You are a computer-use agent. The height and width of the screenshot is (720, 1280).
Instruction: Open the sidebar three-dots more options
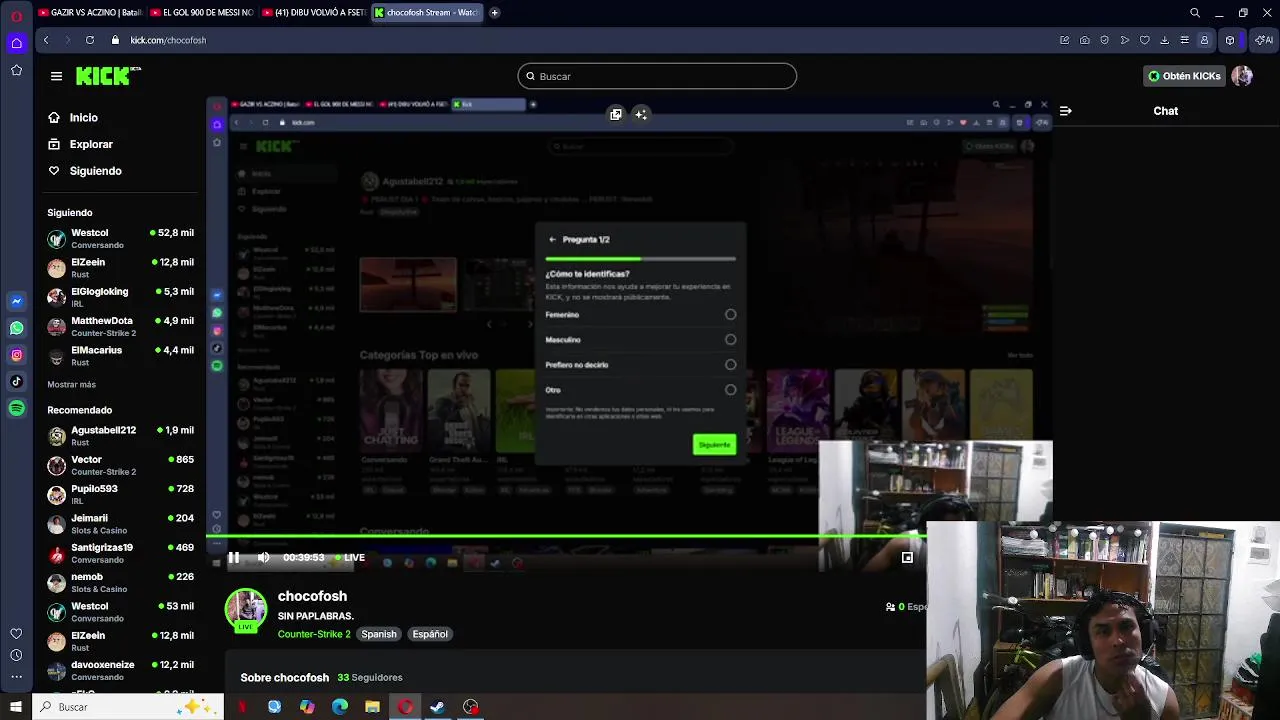click(x=16, y=677)
